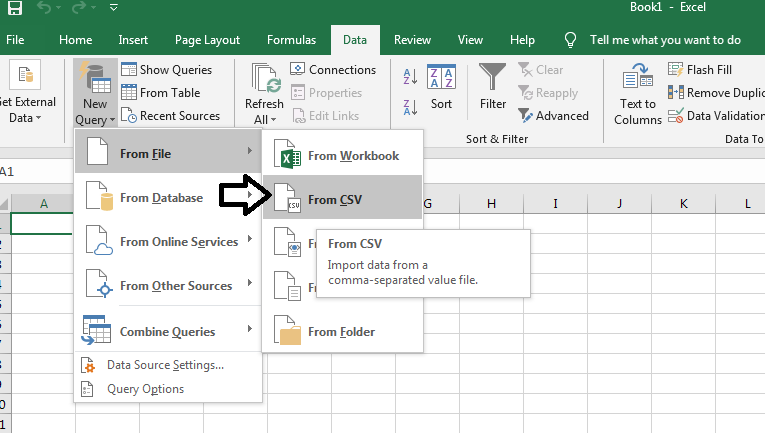The height and width of the screenshot is (433, 765).
Task: Open Connections
Action: [x=333, y=70]
